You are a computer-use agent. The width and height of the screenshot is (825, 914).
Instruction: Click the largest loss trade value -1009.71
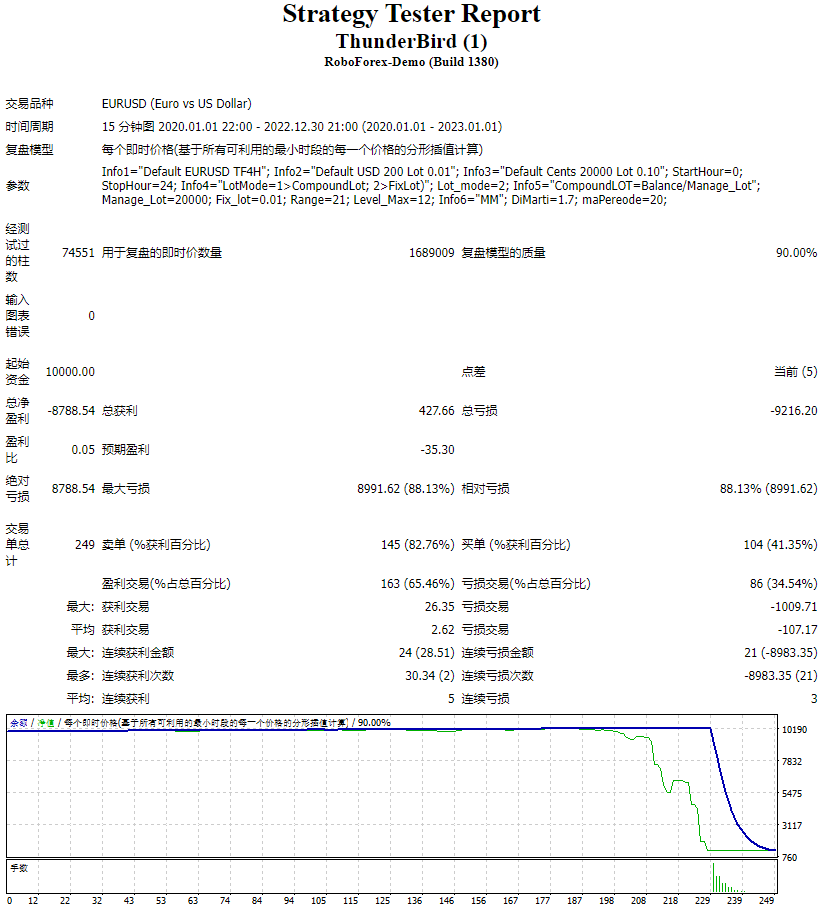click(x=794, y=607)
